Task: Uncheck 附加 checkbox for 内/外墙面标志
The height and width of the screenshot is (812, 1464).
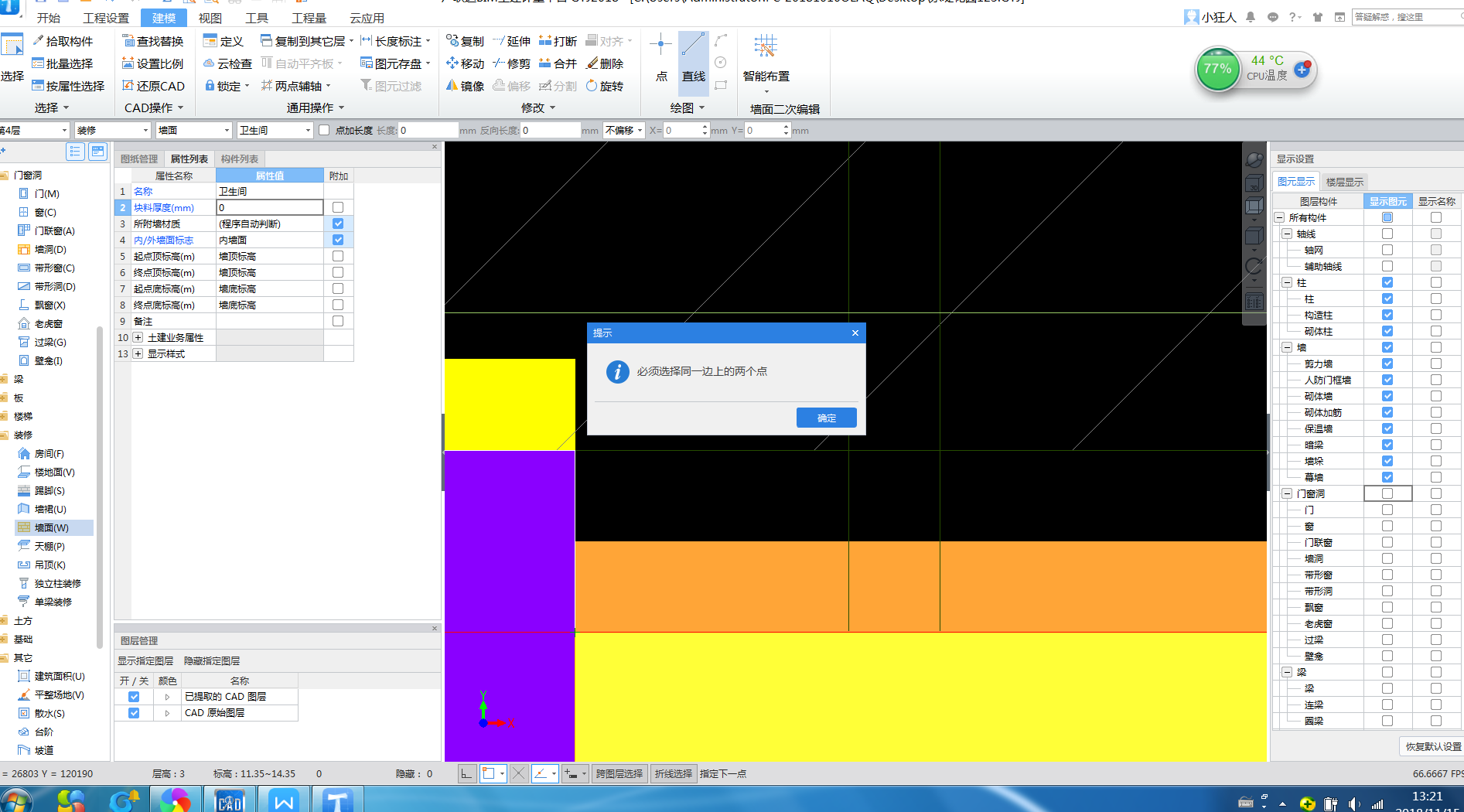Action: point(338,240)
